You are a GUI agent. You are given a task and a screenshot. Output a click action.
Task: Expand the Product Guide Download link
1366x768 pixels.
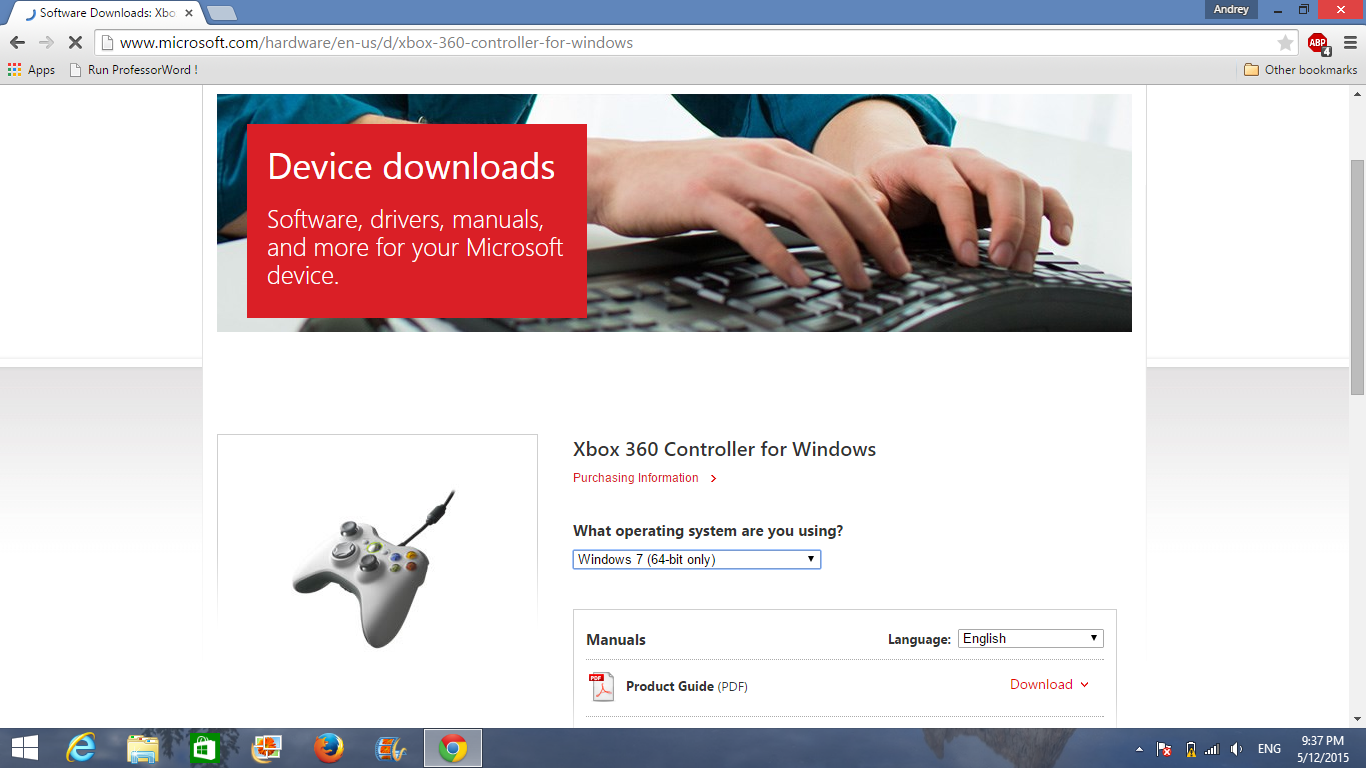point(1049,685)
